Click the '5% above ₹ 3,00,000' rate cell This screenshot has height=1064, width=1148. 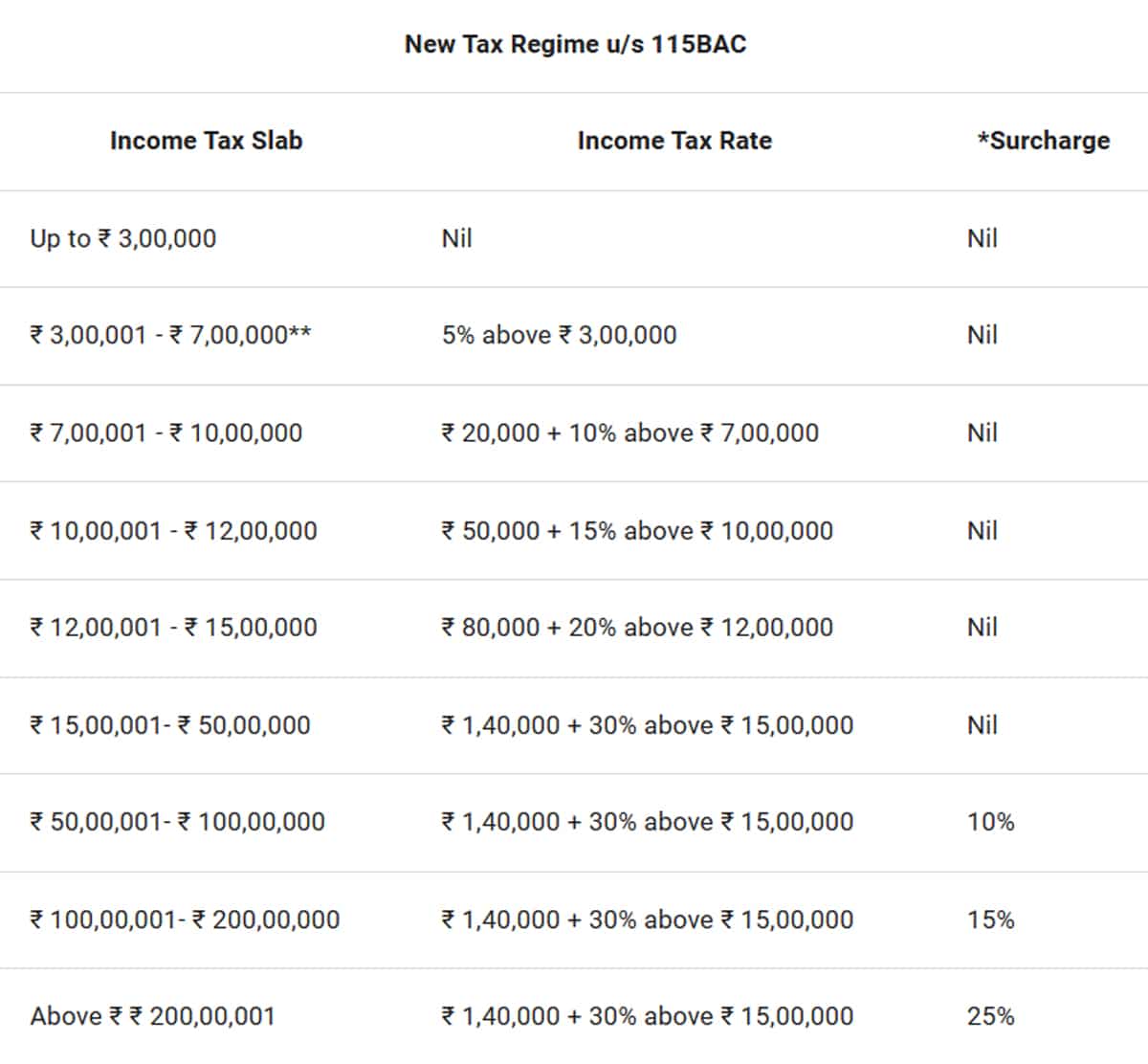coord(559,335)
